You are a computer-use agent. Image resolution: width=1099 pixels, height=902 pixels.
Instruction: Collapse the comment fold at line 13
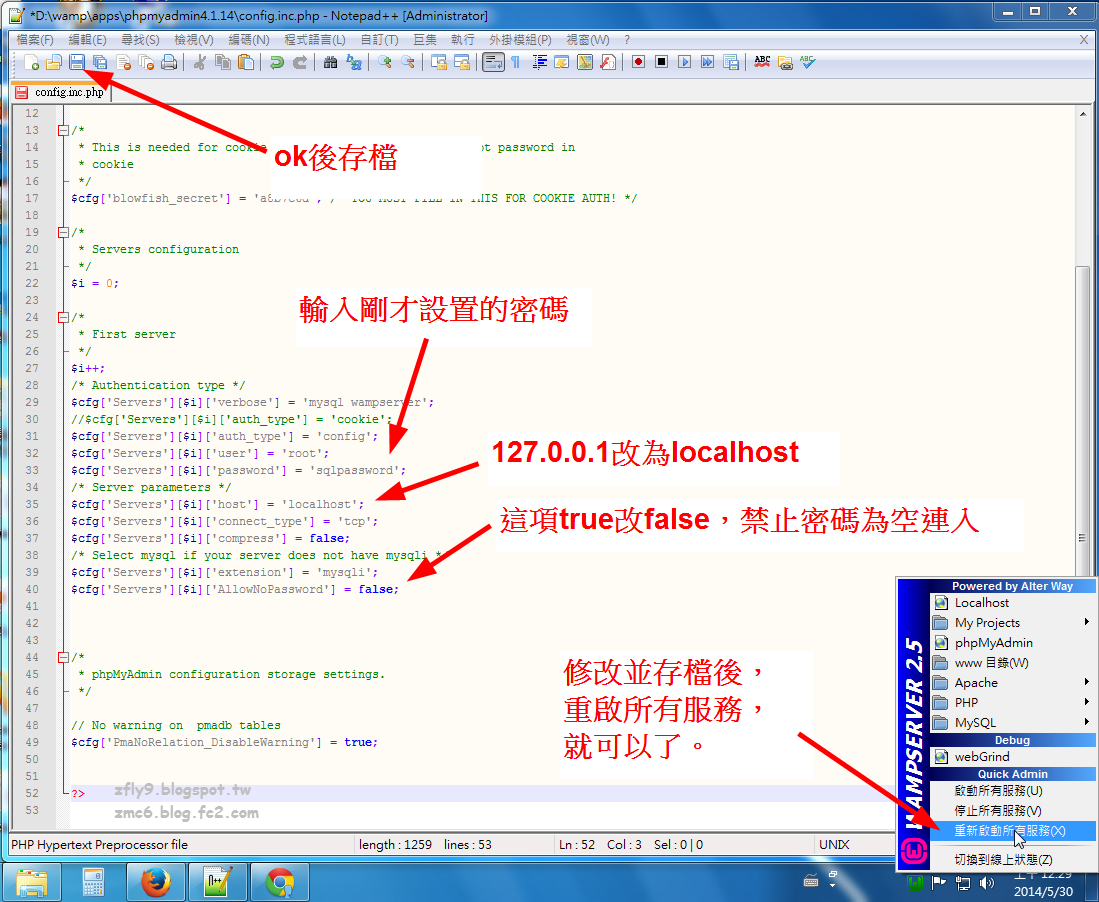[x=63, y=130]
